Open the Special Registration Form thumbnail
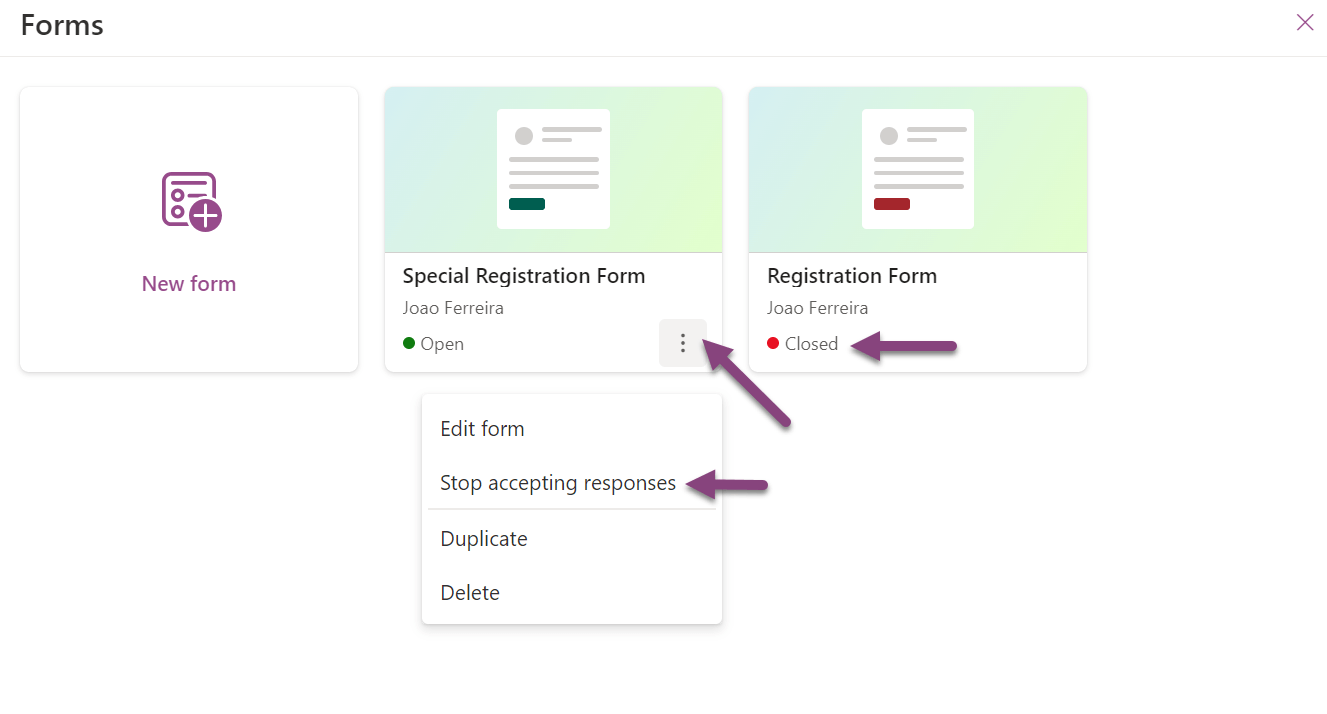 click(x=553, y=169)
